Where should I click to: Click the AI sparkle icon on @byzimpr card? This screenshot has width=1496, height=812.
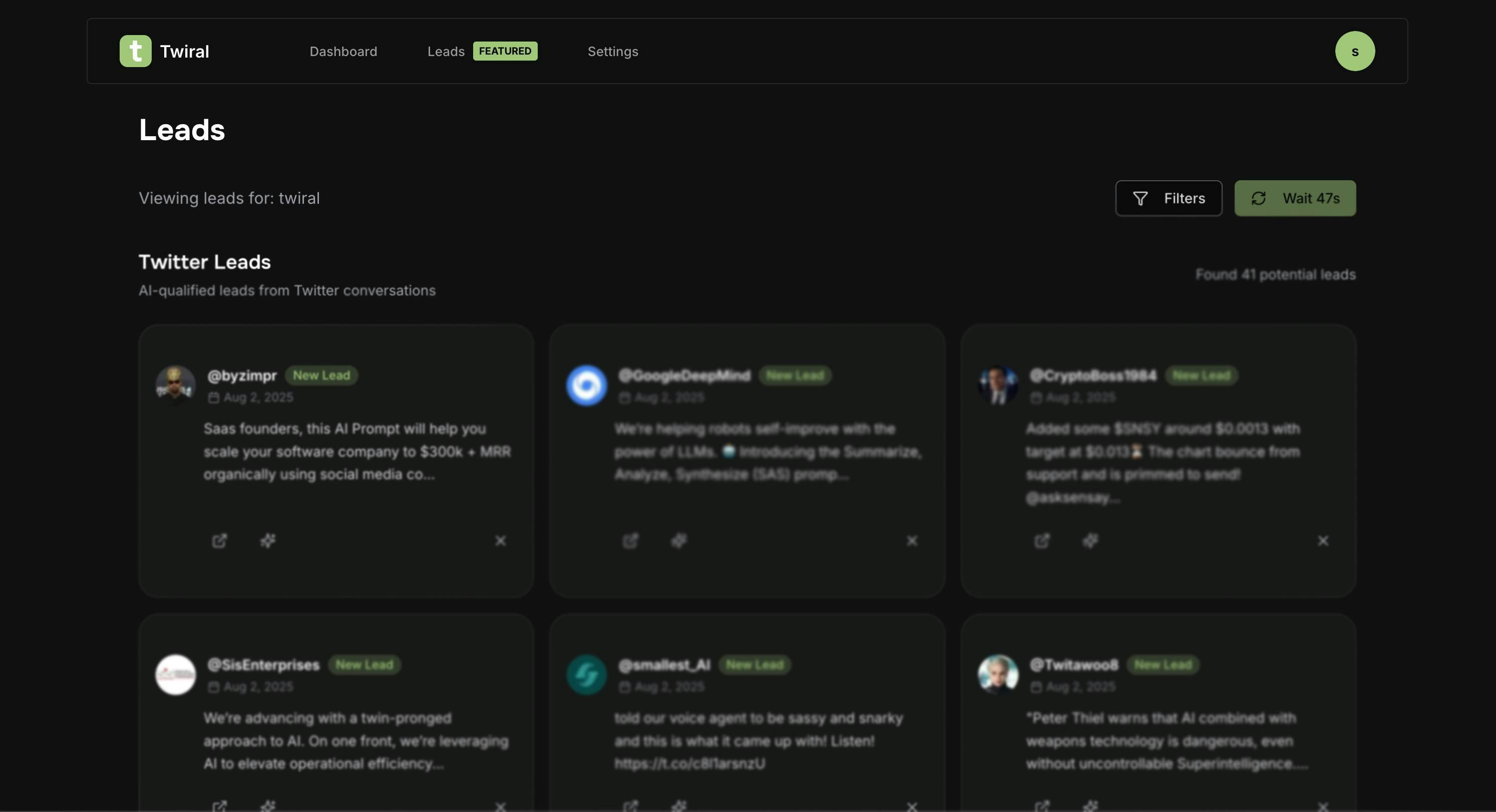point(268,541)
